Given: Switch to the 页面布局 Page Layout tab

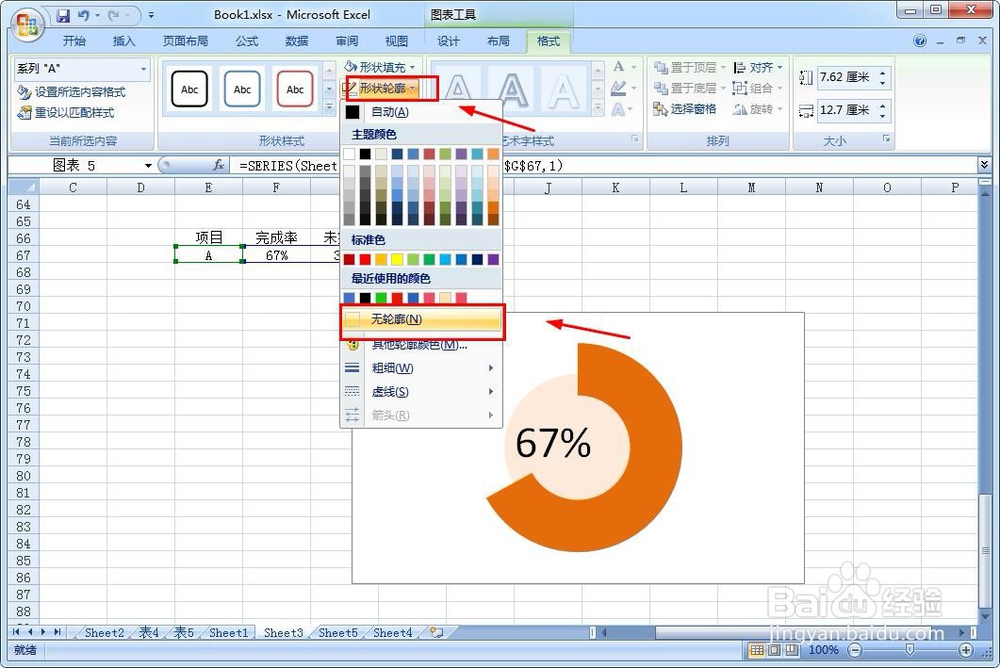Looking at the screenshot, I should click(185, 41).
